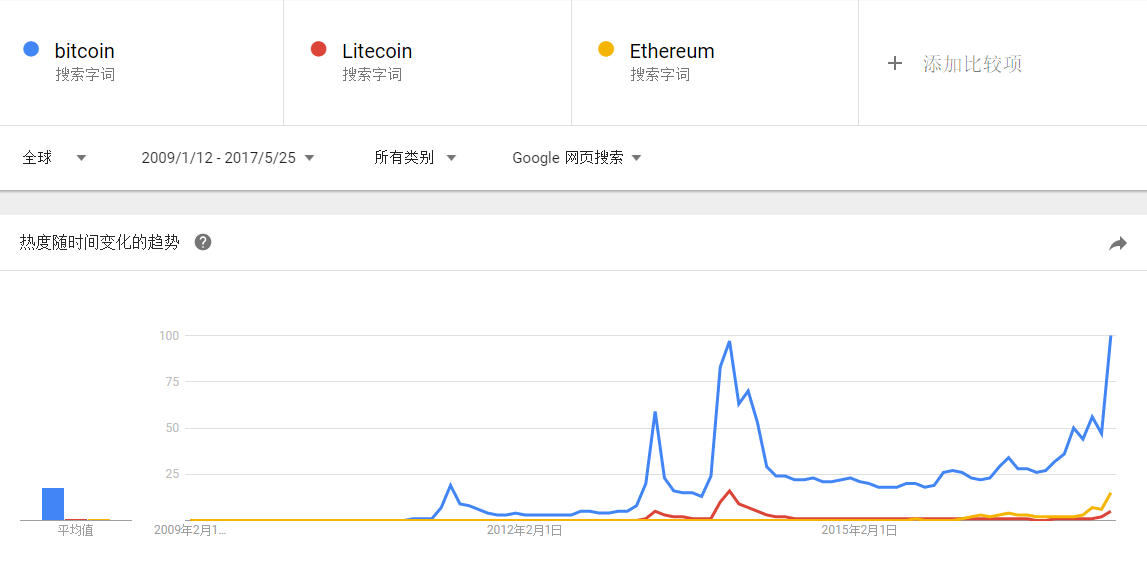Expand the 全球 region dropdown

[54, 157]
